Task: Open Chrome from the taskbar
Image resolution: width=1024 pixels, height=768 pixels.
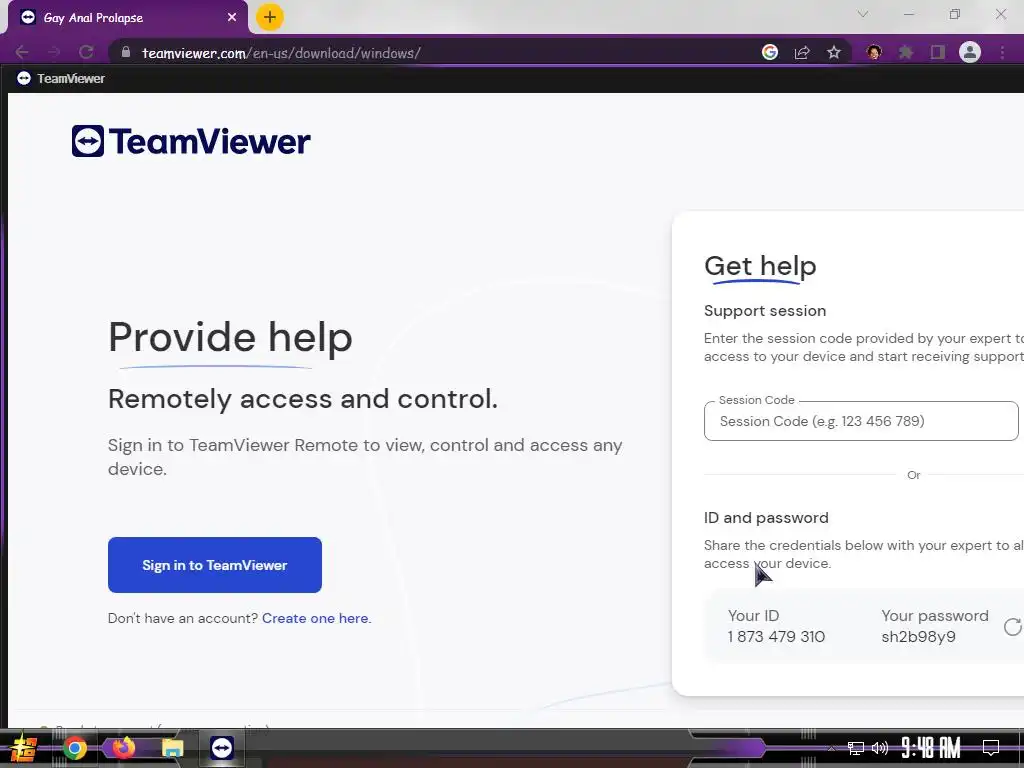Action: 74,748
